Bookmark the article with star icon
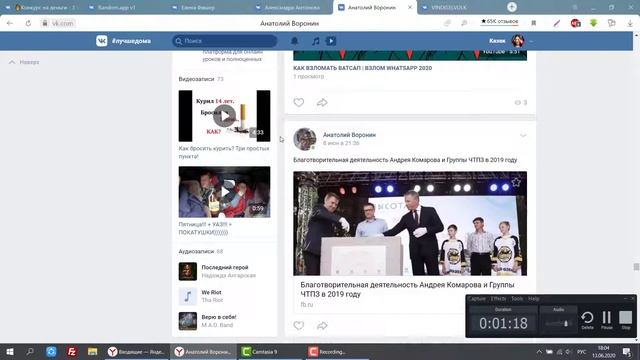 tap(516, 182)
